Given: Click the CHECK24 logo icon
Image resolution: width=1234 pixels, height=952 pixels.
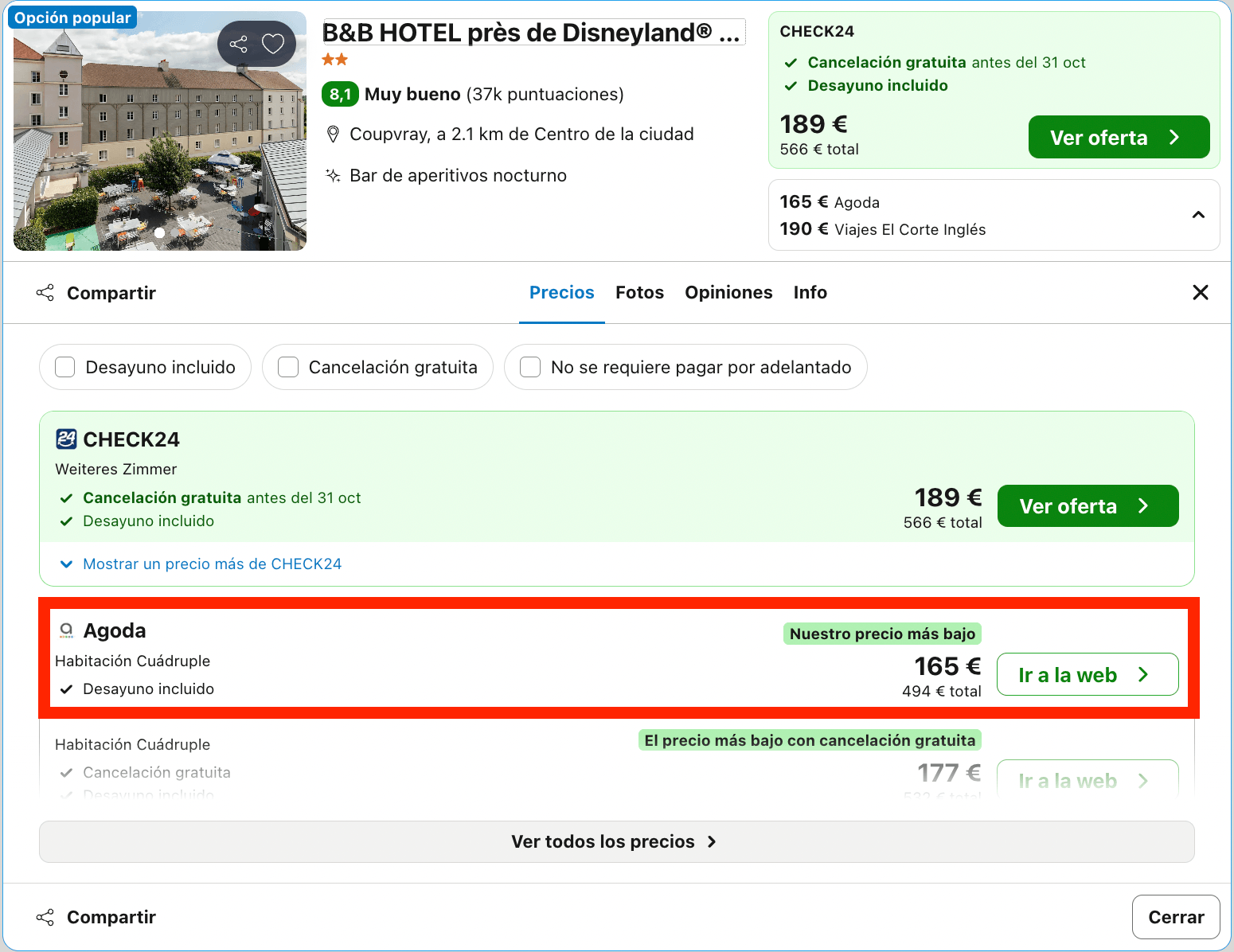Looking at the screenshot, I should [66, 439].
